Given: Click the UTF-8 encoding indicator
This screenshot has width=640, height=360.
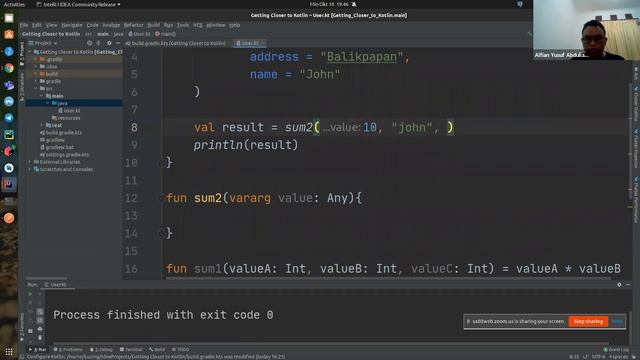Looking at the screenshot, I should click(598, 357).
